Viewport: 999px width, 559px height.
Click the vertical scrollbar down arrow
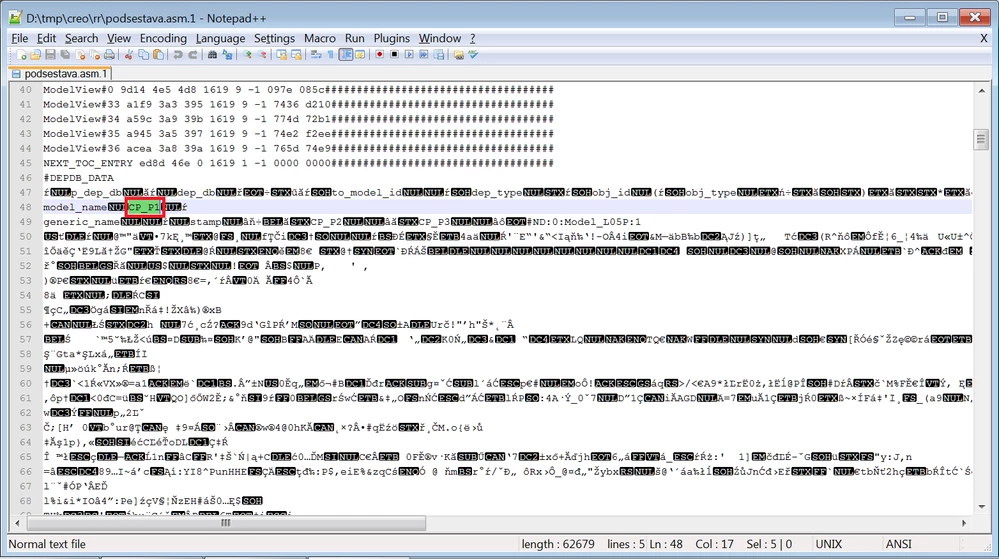pyautogui.click(x=981, y=507)
